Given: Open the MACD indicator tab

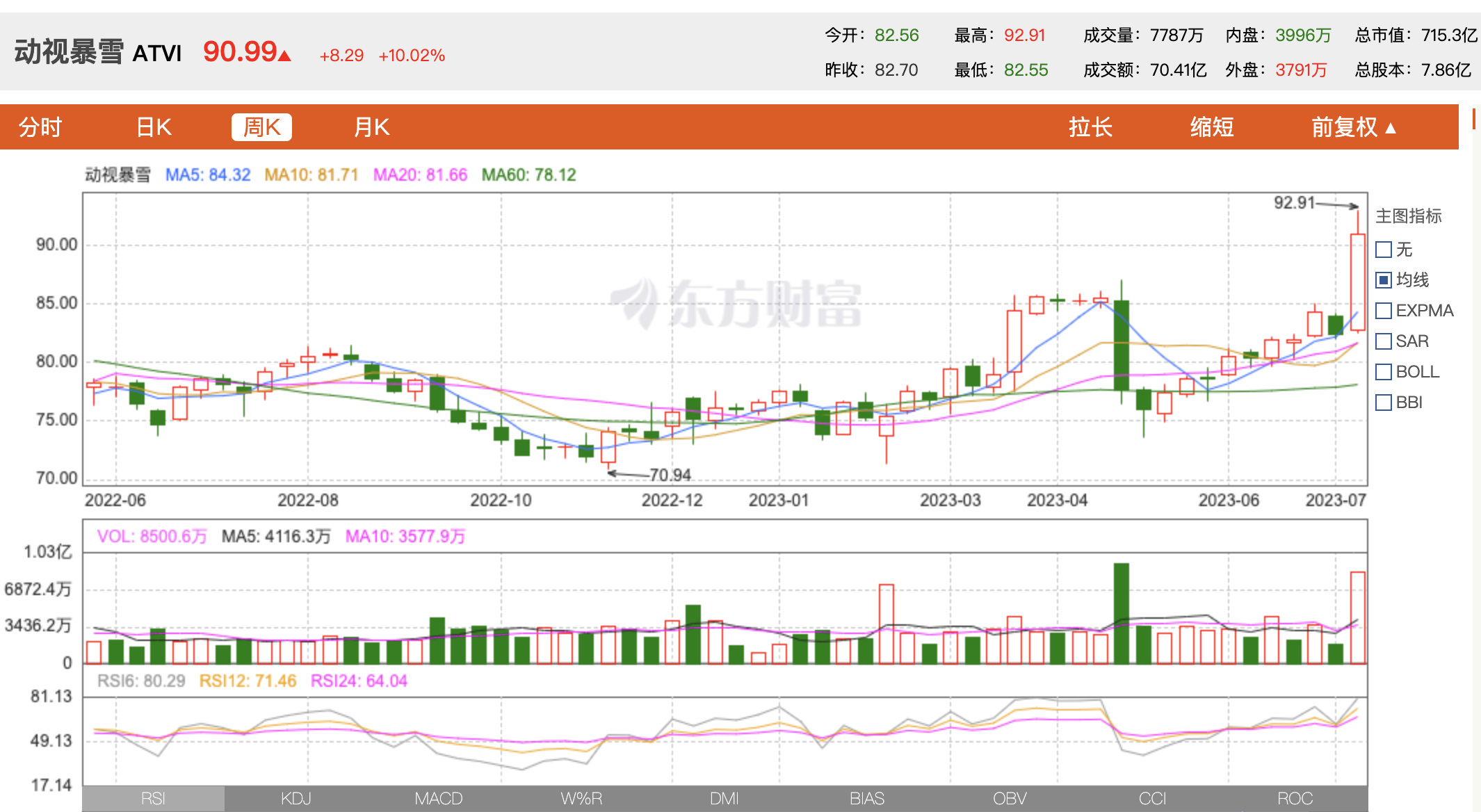Looking at the screenshot, I should pos(438,799).
